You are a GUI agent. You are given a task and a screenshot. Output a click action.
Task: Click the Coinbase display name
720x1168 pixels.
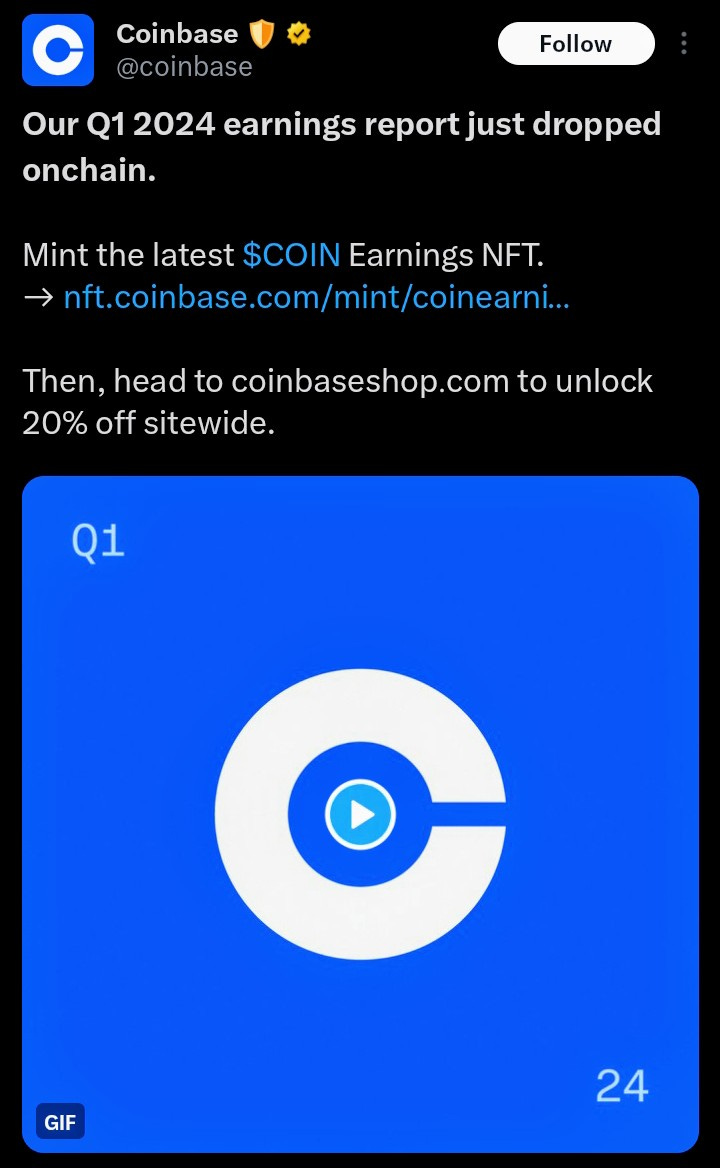click(177, 34)
